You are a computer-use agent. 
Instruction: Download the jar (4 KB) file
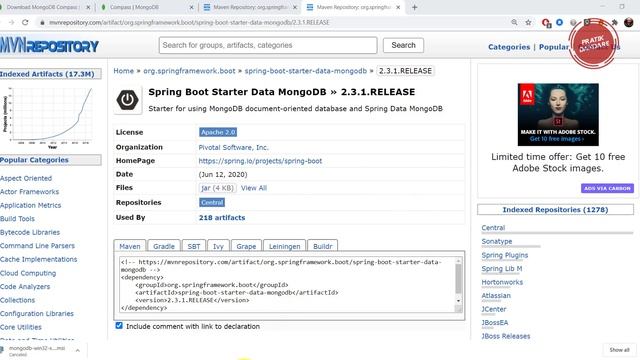coord(218,188)
